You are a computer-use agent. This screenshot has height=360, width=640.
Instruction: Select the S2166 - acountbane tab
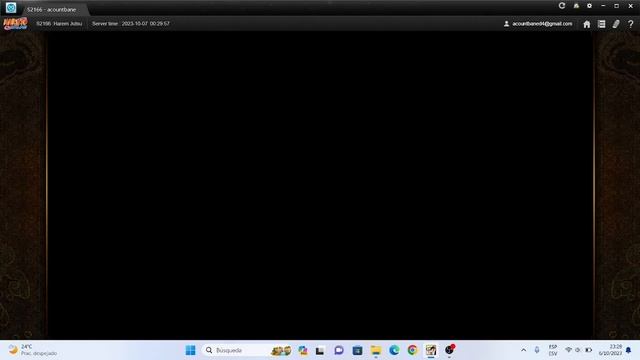51,9
